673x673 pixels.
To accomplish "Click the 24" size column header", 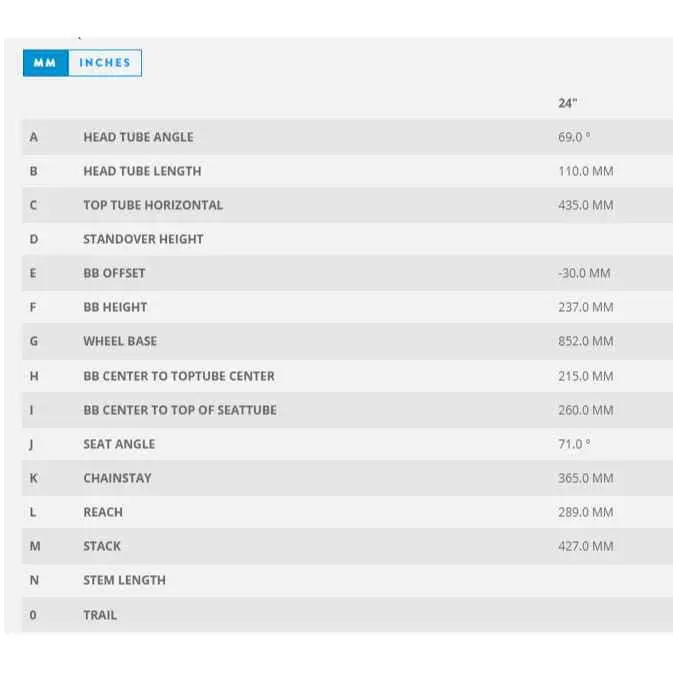I will tap(567, 103).
